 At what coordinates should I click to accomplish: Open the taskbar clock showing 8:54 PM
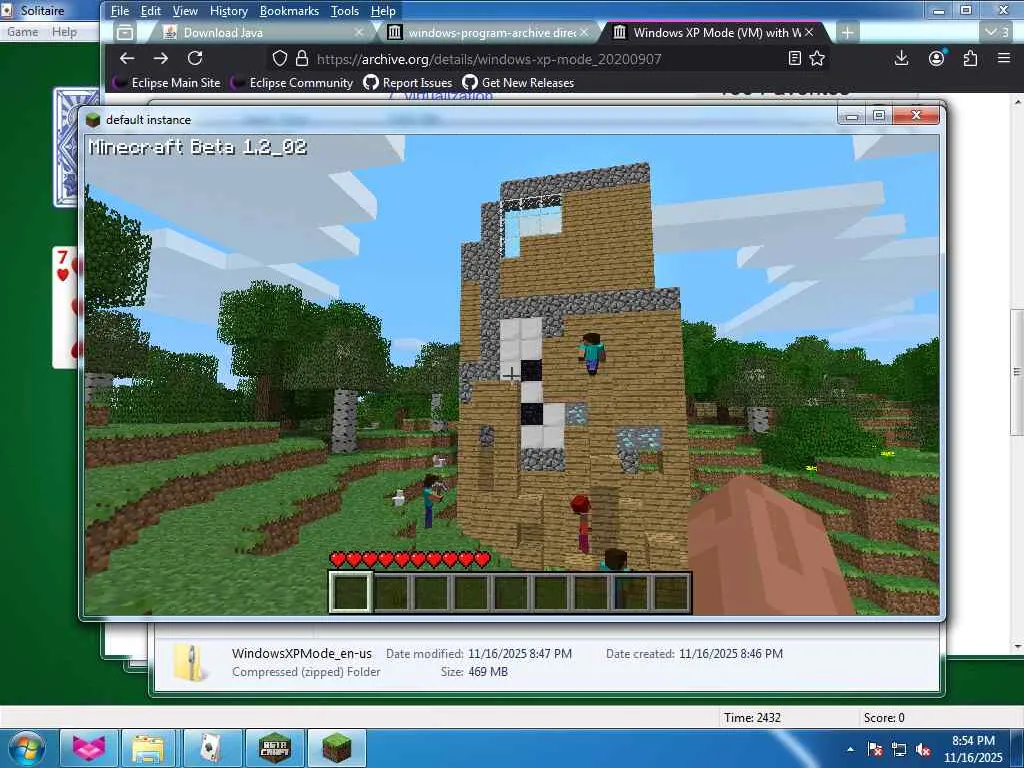click(973, 749)
